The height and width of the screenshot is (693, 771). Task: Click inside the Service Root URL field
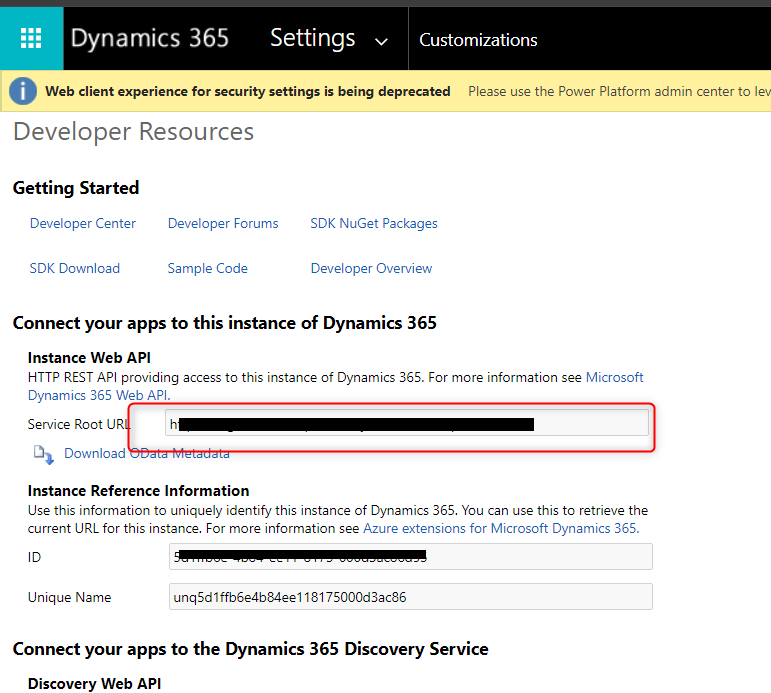pos(590,424)
